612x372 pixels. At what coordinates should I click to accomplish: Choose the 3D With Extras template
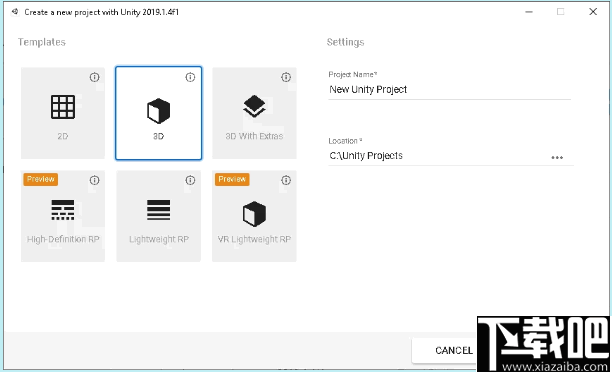(254, 113)
